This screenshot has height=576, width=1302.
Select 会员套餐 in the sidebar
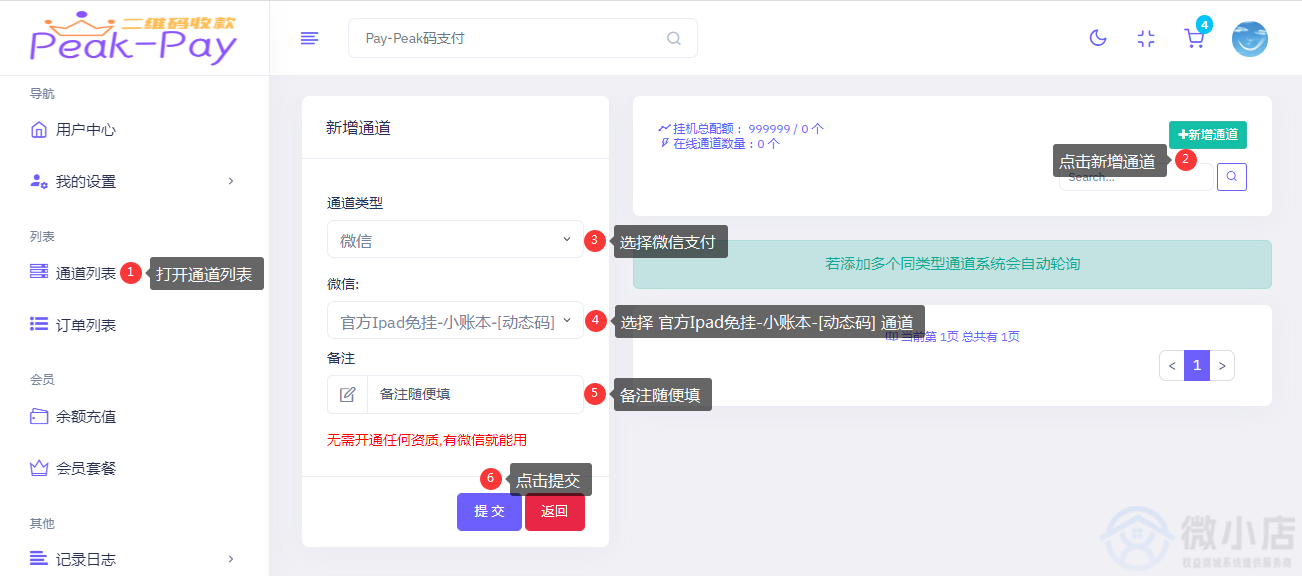click(x=85, y=468)
